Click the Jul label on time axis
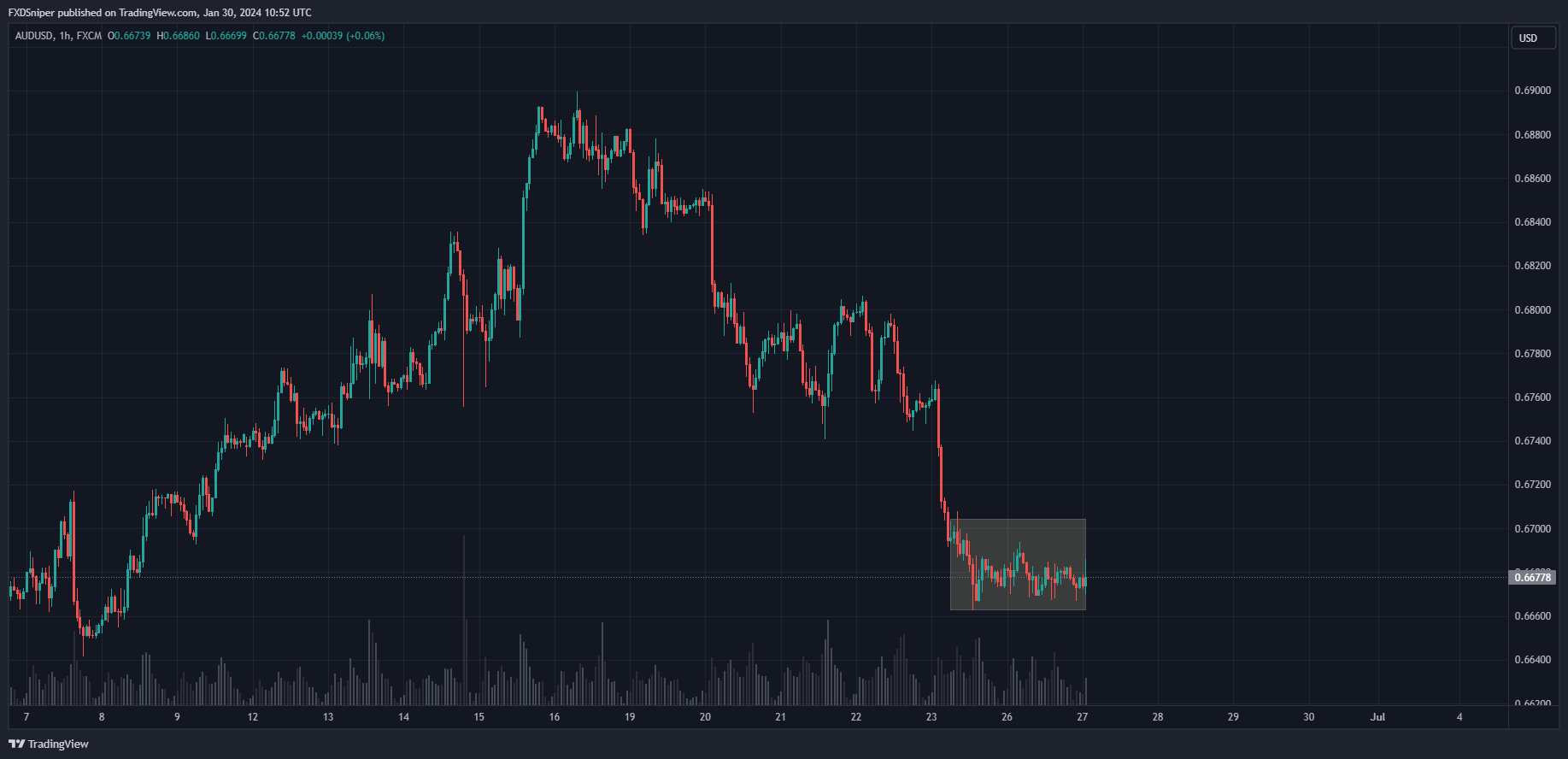The width and height of the screenshot is (1568, 759). (1377, 717)
